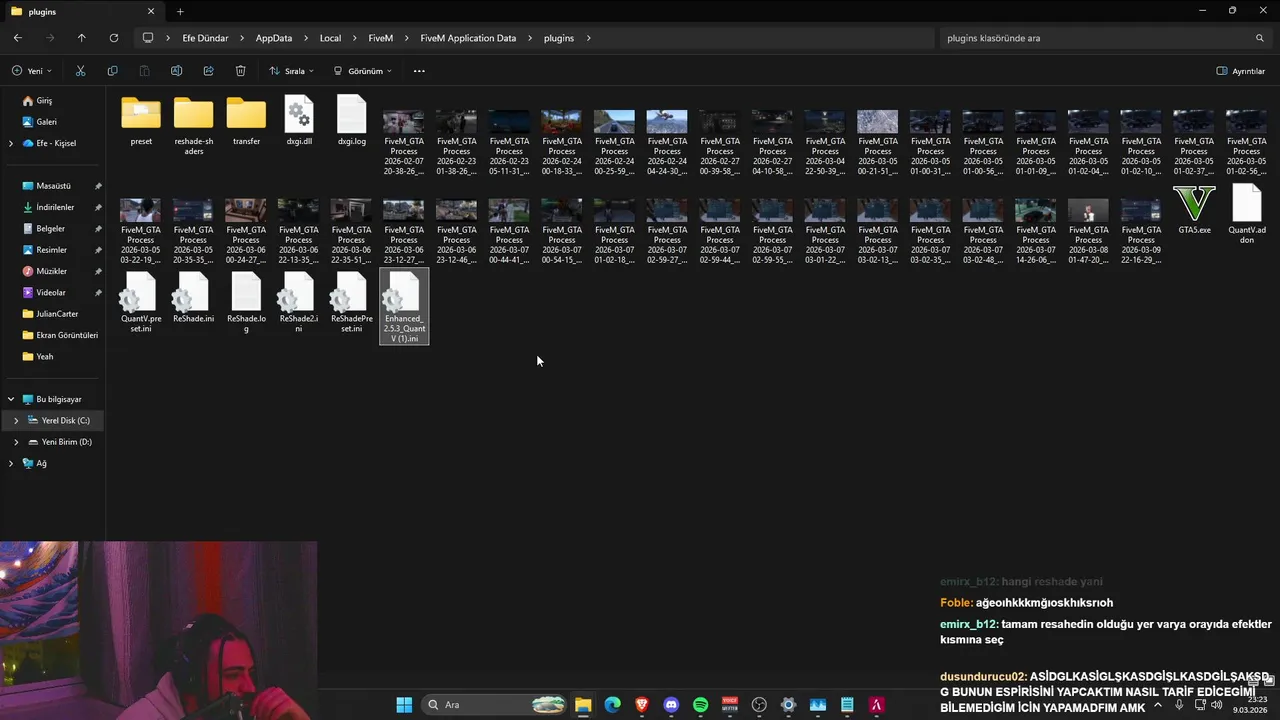
Task: Open the Windows Start menu
Action: [x=404, y=704]
